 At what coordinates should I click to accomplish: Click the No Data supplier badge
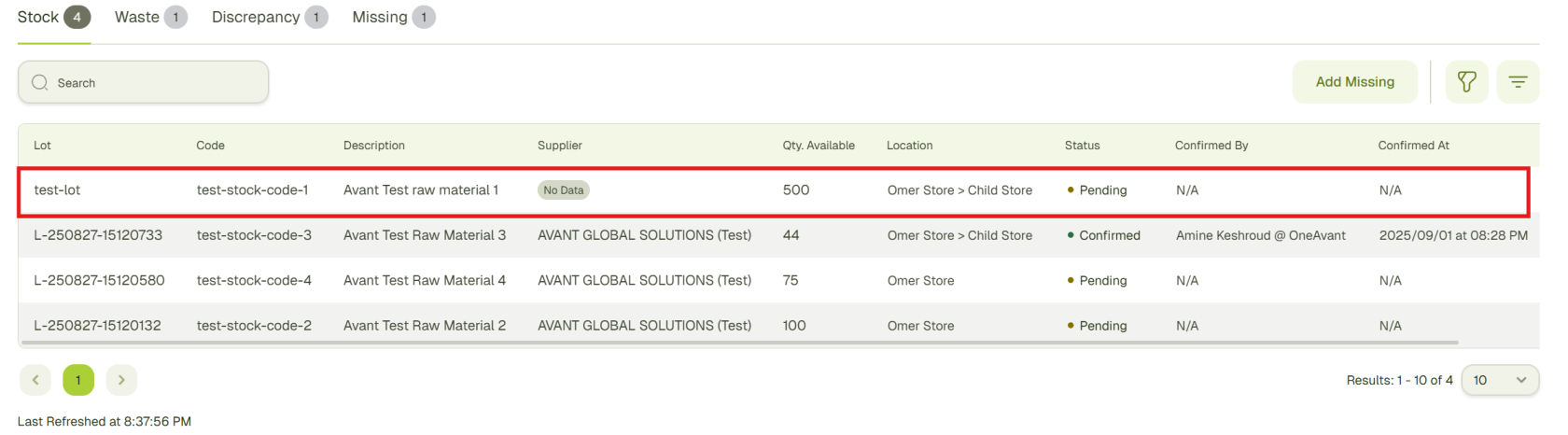(563, 190)
